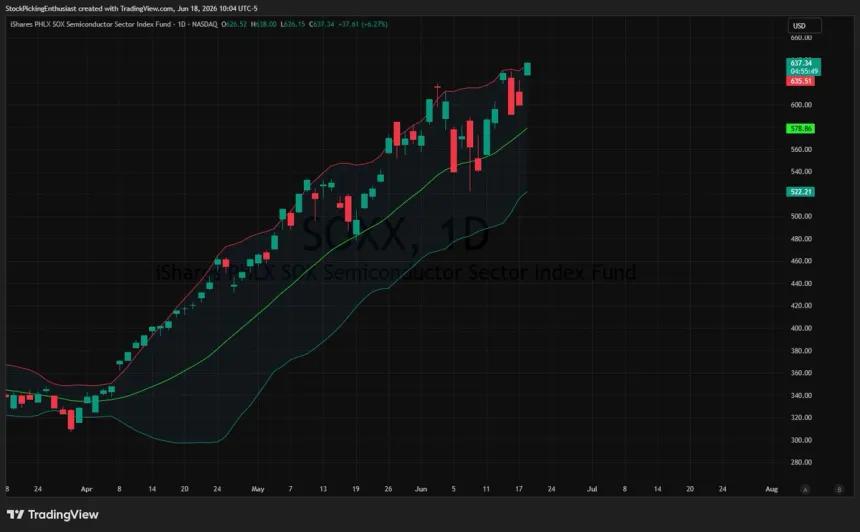Click the TradingView logo
Image resolution: width=860 pixels, height=532 pixels.
(x=53, y=514)
